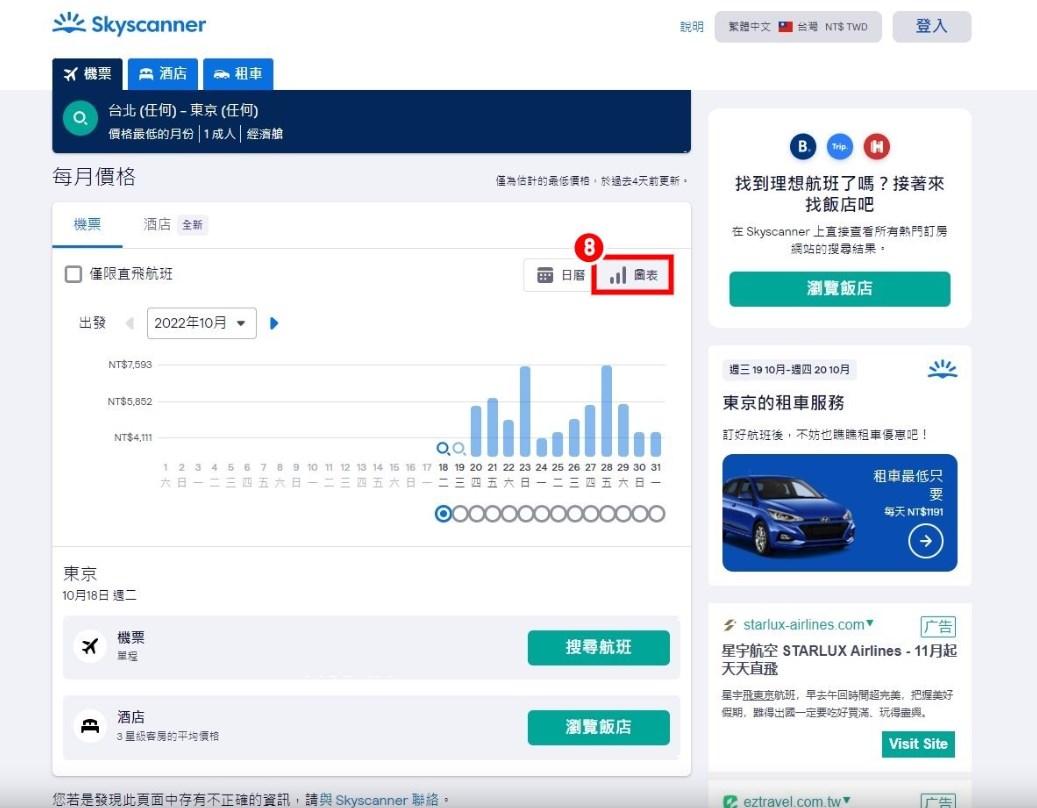Click the magnifier icon above day 18
1037x808 pixels.
tap(443, 449)
